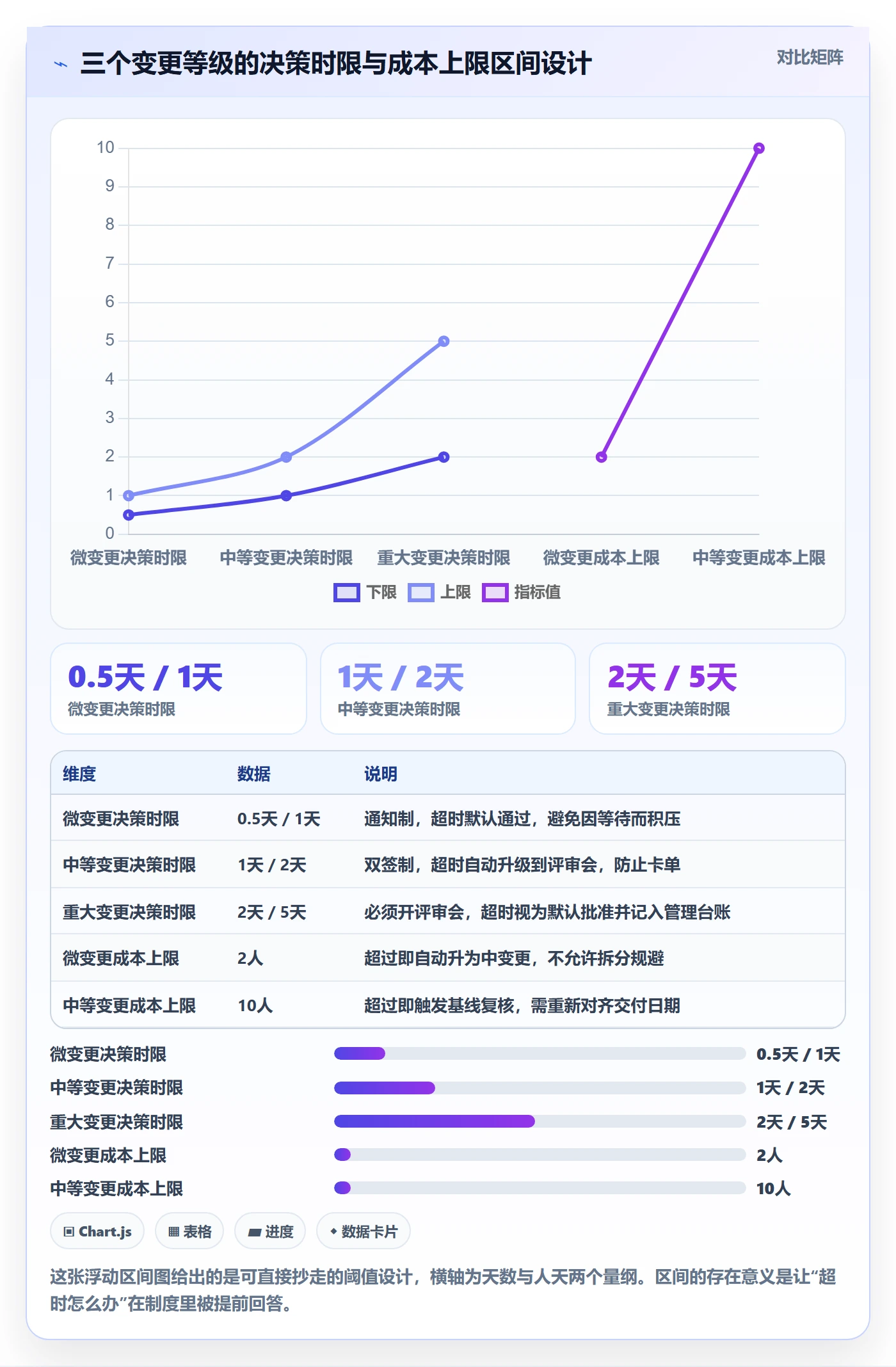Click the 双签制 description cell
Screen dimensions: 896x1367
pyautogui.click(x=522, y=865)
